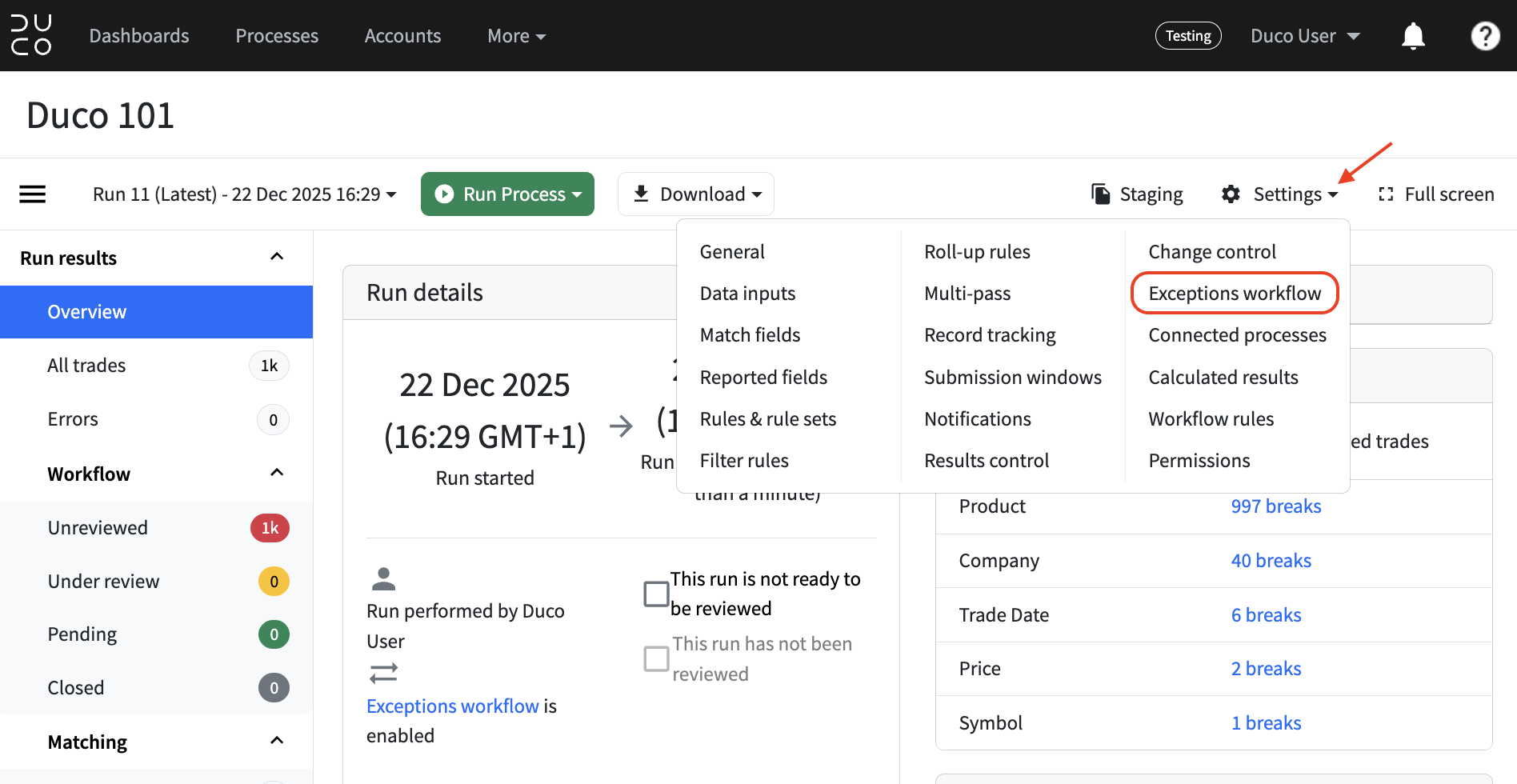This screenshot has width=1517, height=784.
Task: Open the help question mark icon
Action: tap(1485, 36)
